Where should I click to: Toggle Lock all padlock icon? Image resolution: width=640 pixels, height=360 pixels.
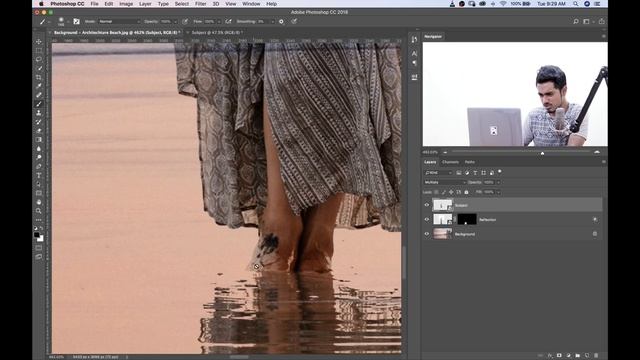tap(467, 192)
